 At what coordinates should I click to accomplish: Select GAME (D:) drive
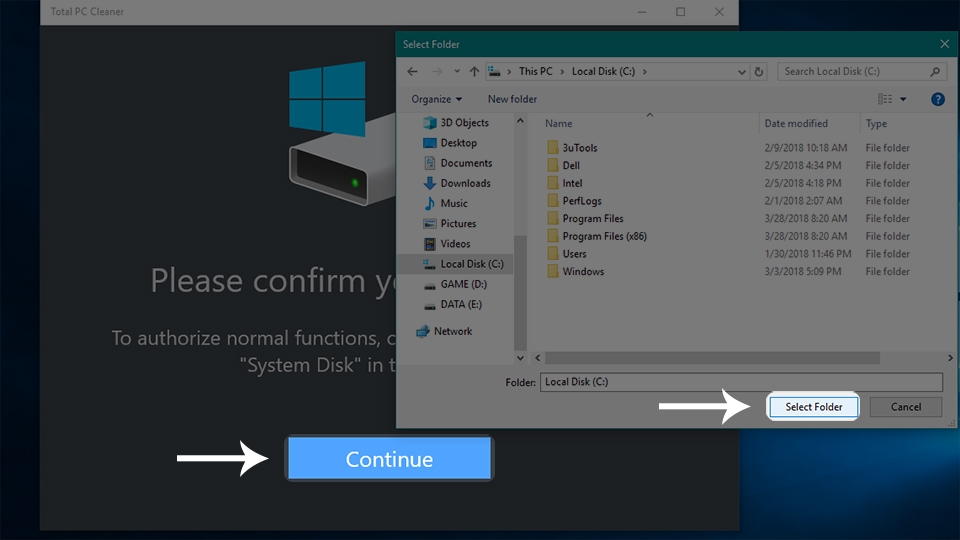point(455,284)
